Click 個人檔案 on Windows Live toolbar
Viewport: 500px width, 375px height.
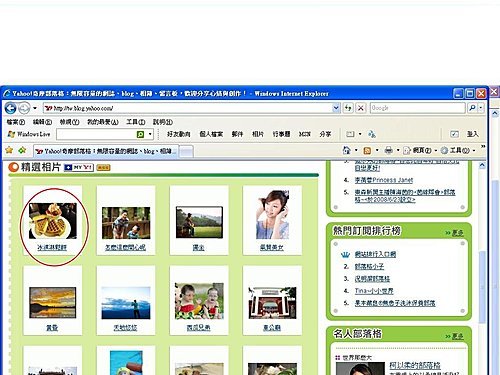[x=211, y=134]
